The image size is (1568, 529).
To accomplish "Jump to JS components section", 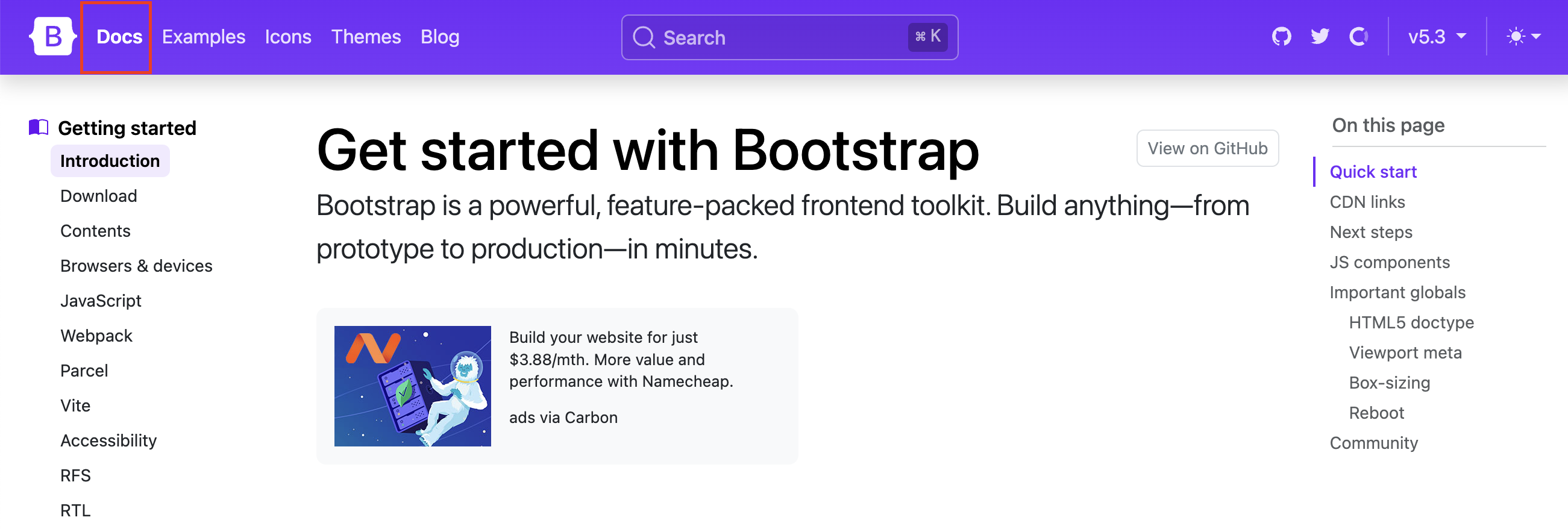I will (1390, 261).
